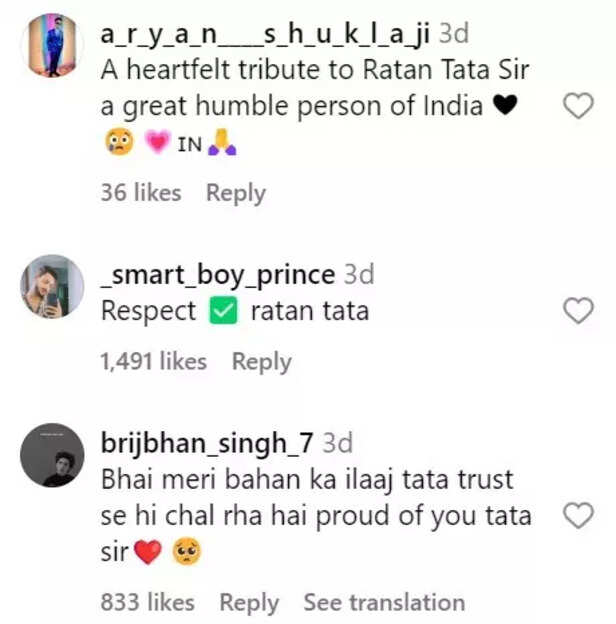Reply to brijbhan_singh_7's comment
The image size is (616, 624).
click(249, 603)
